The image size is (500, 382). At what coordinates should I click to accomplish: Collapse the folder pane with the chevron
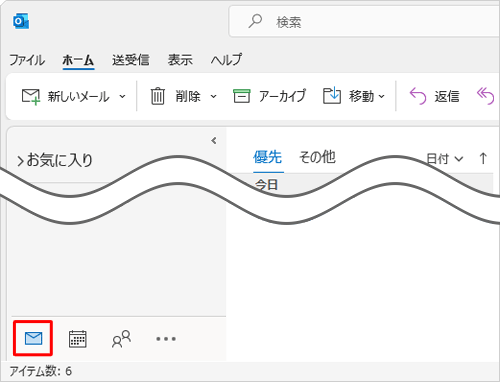coord(214,141)
